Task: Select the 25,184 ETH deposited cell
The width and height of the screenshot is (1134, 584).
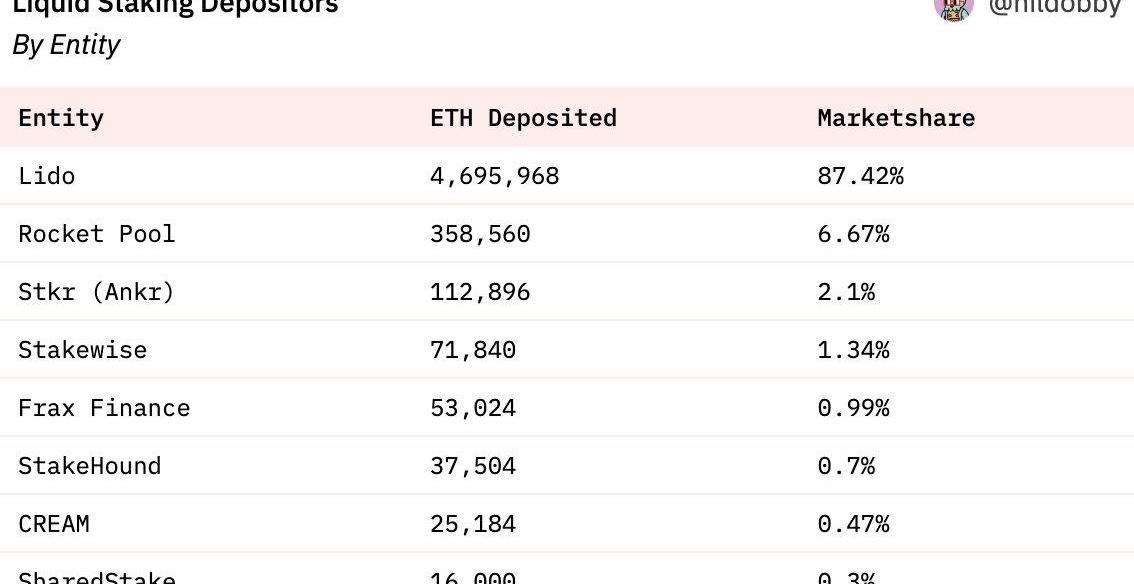Action: pyautogui.click(x=473, y=524)
